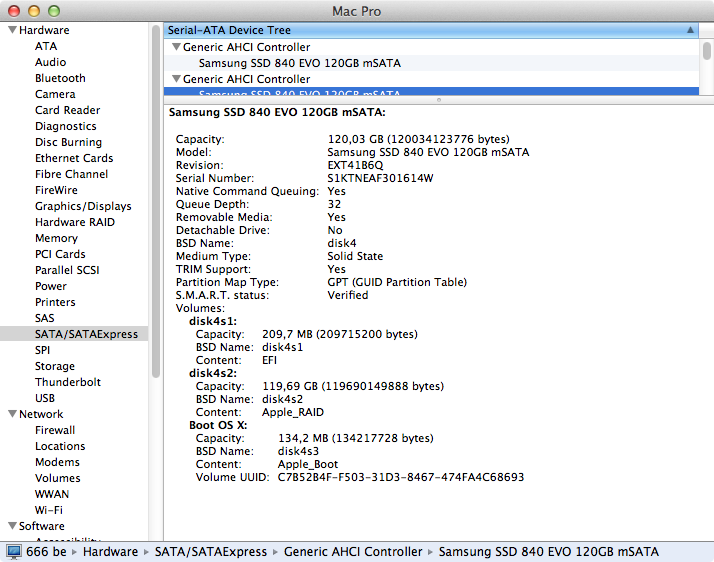Viewport: 714px width, 562px height.
Task: Click the serial number S1KTNEAF301614W
Action: point(380,178)
